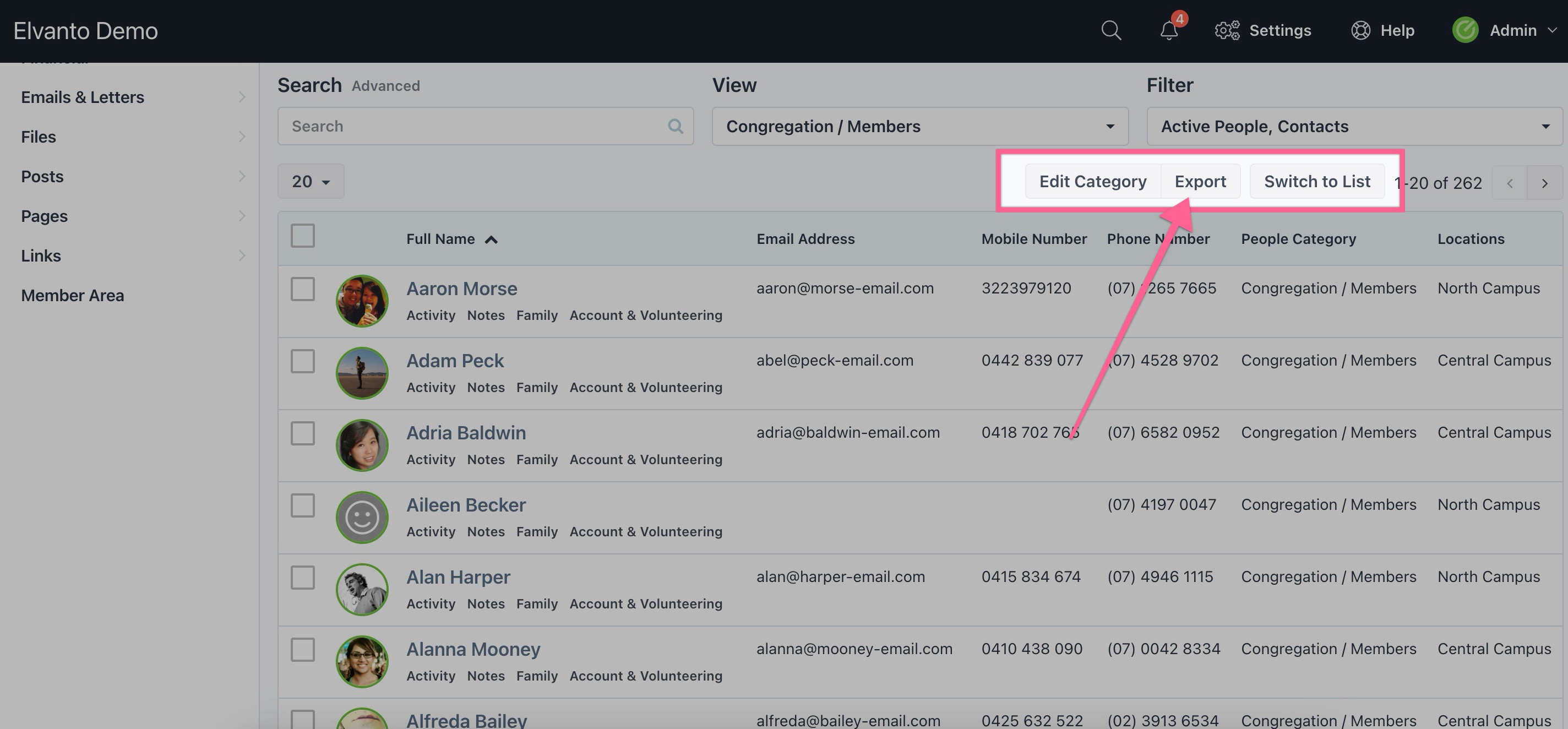The height and width of the screenshot is (729, 1568).
Task: Expand the Admin account menu chevron
Action: tap(1552, 30)
